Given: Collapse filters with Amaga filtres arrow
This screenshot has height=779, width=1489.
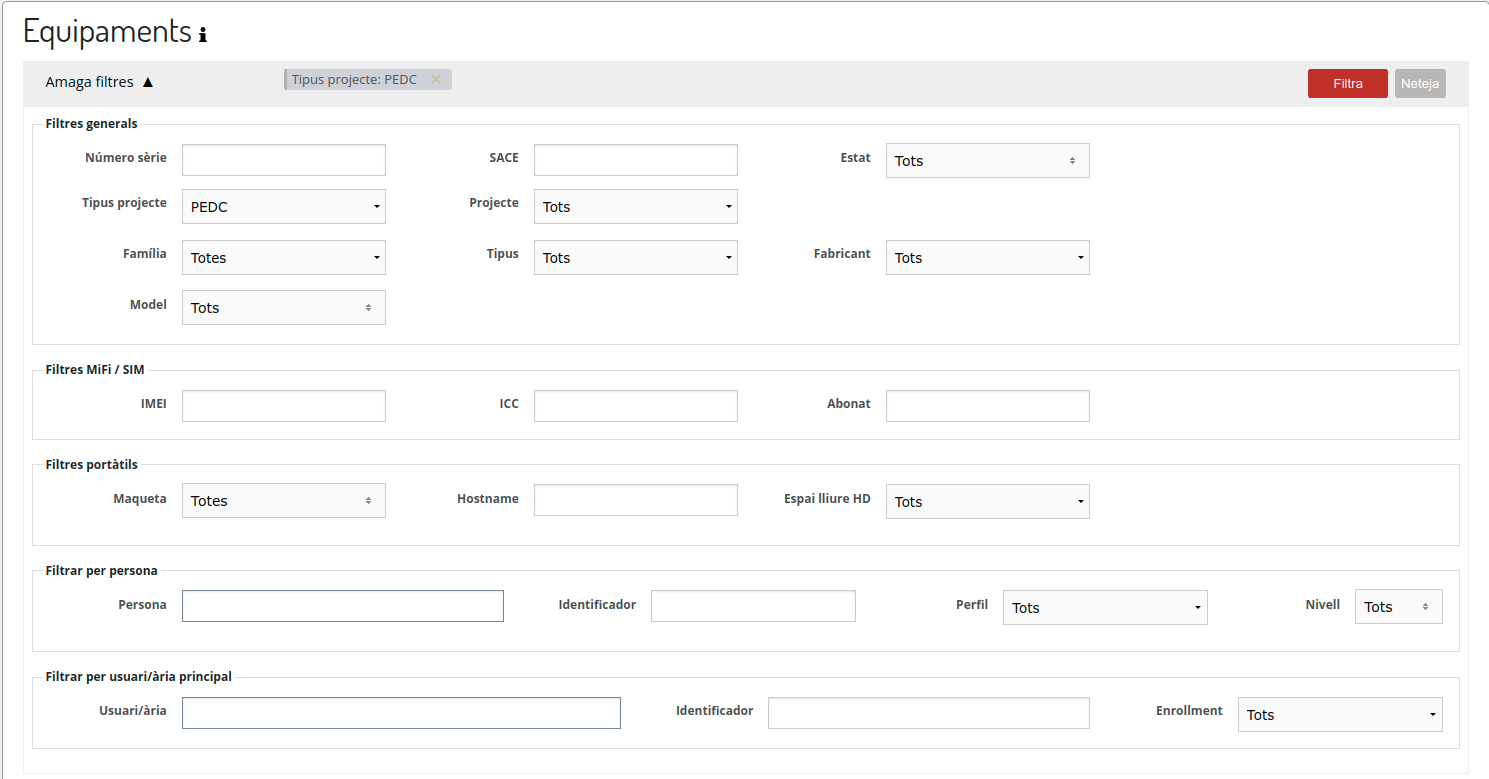Looking at the screenshot, I should (148, 83).
